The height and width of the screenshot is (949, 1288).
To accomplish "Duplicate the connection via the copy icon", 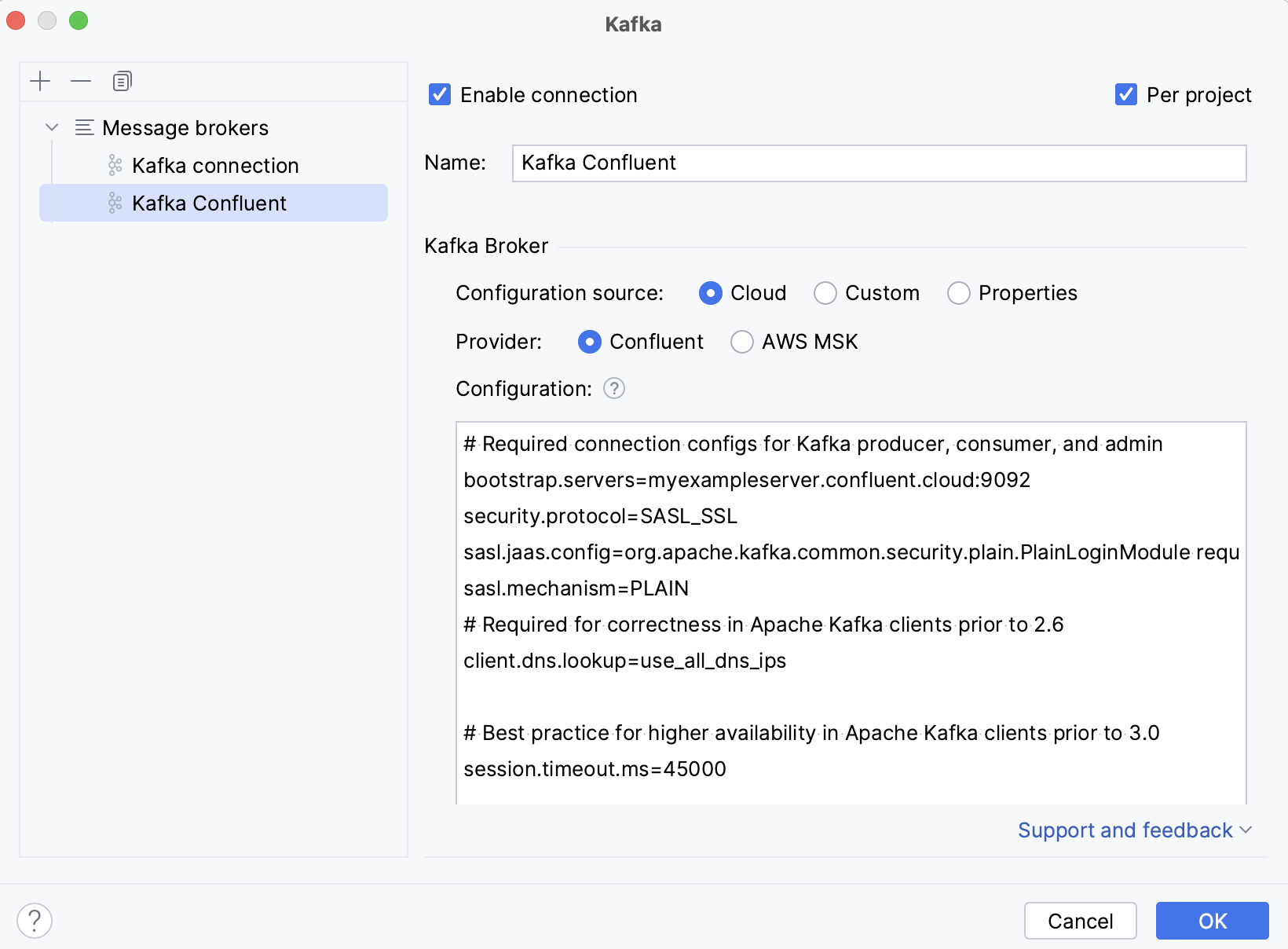I will click(x=122, y=81).
